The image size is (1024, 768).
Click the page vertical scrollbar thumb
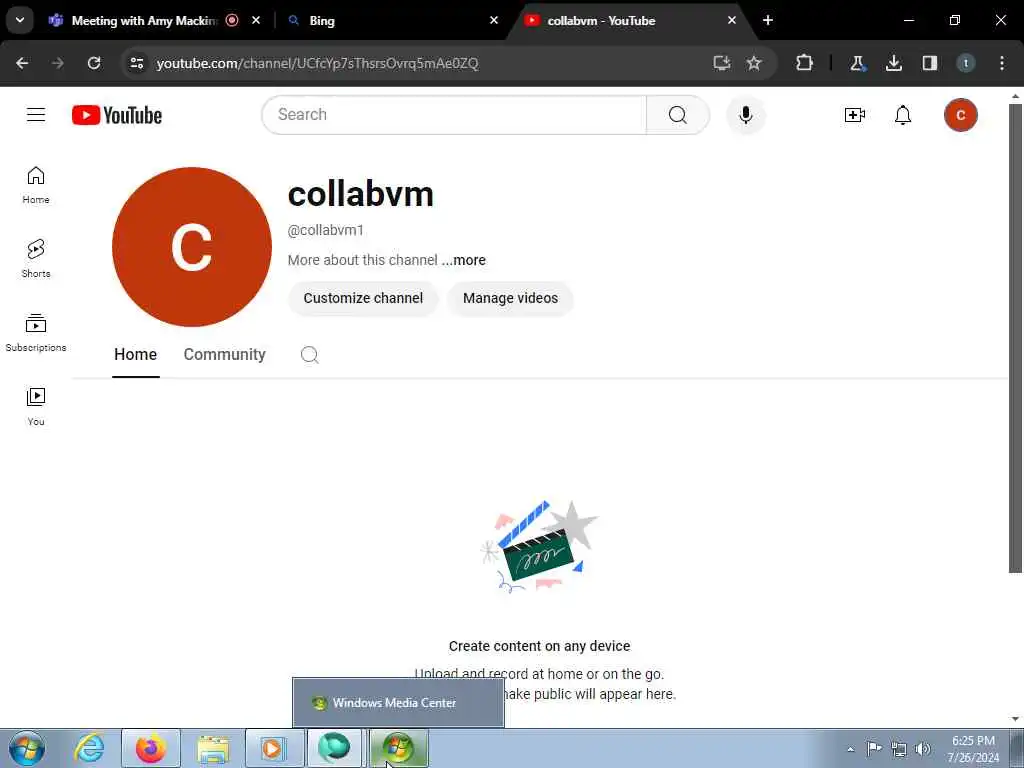tap(1015, 338)
